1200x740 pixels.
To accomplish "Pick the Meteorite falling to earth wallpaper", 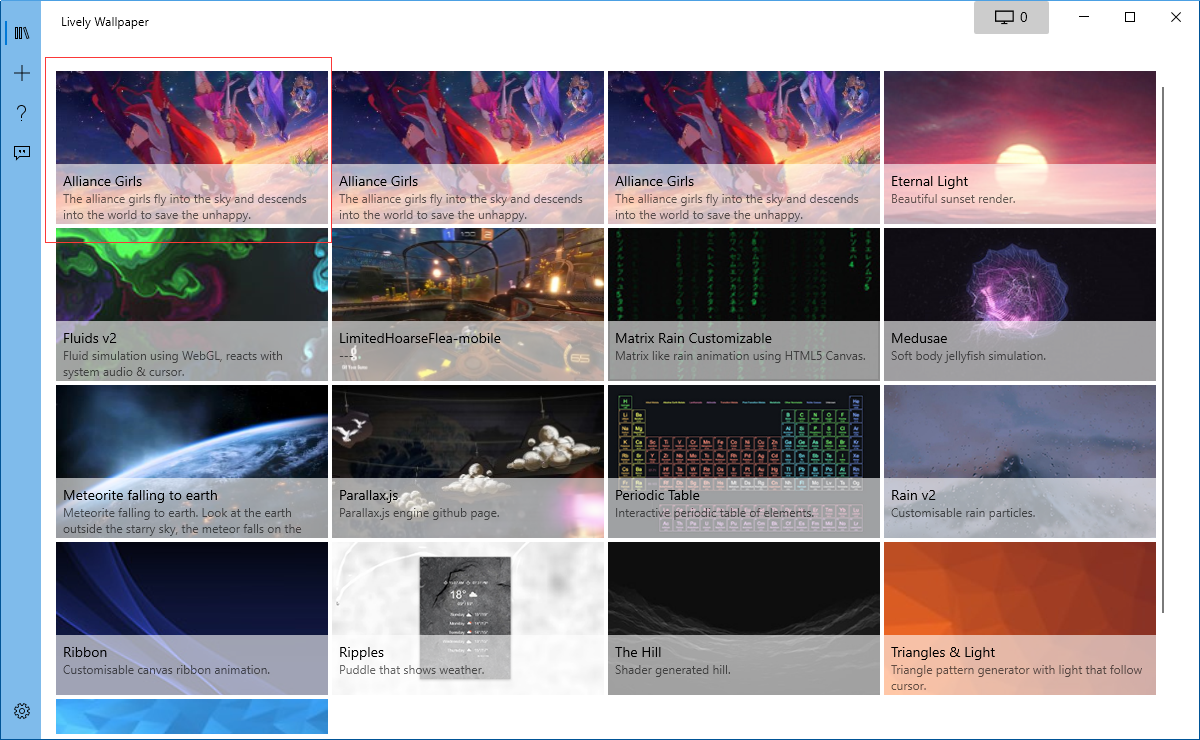I will (x=192, y=461).
